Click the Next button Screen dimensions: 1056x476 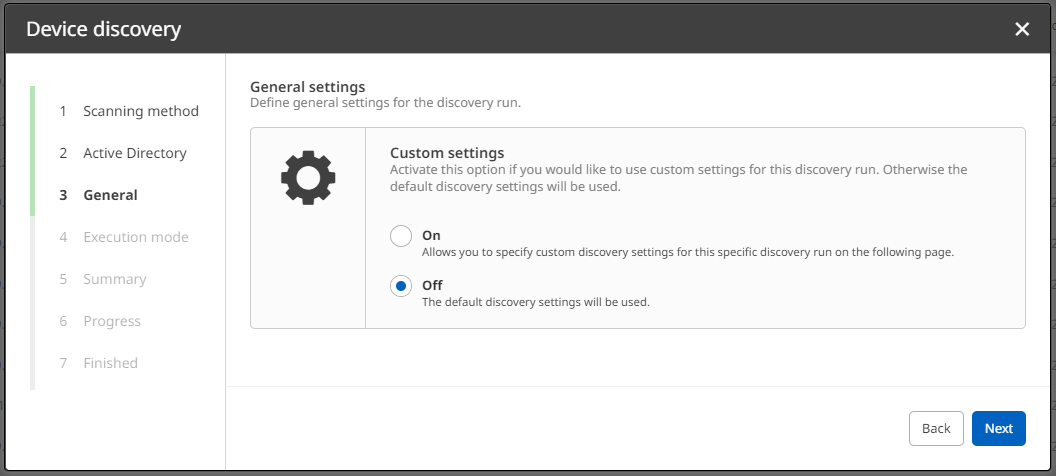(x=998, y=428)
